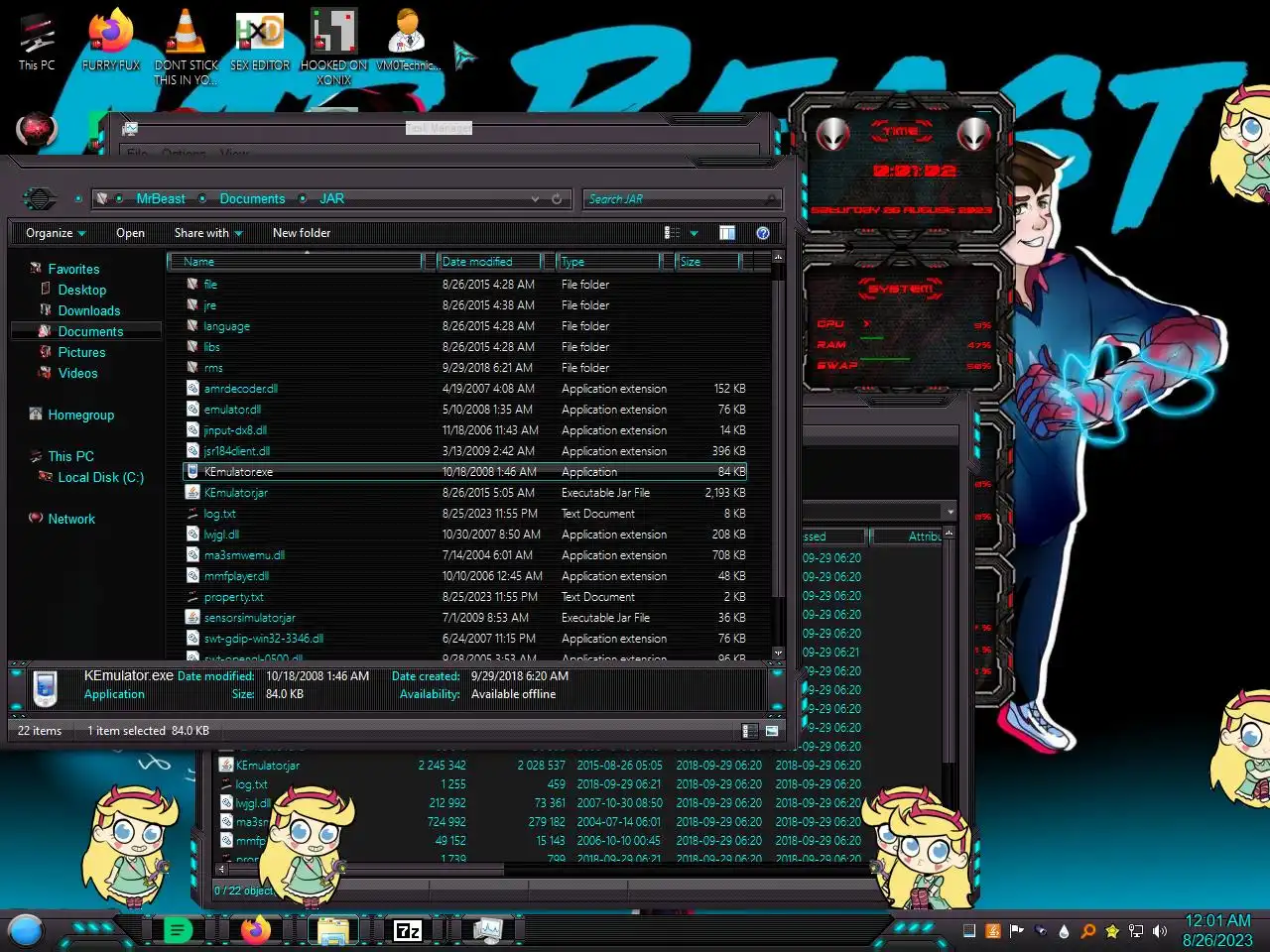This screenshot has width=1270, height=952.
Task: Select the jre folder row
Action: click(466, 305)
